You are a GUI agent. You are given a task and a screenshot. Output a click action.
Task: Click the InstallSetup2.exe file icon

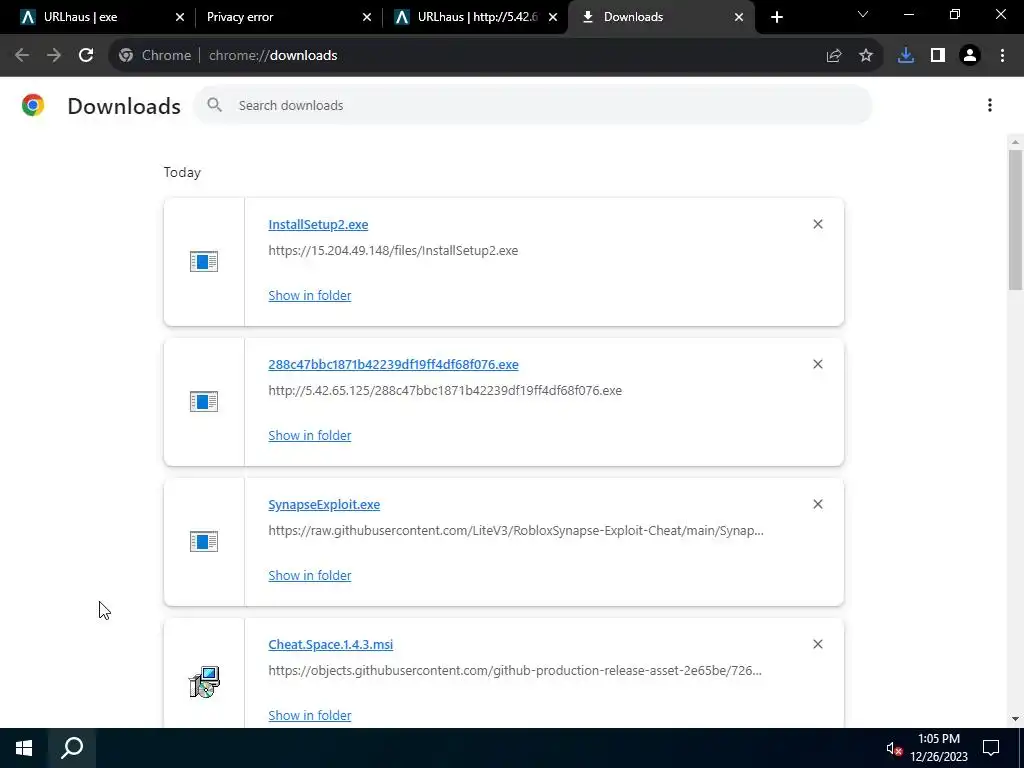pos(204,261)
